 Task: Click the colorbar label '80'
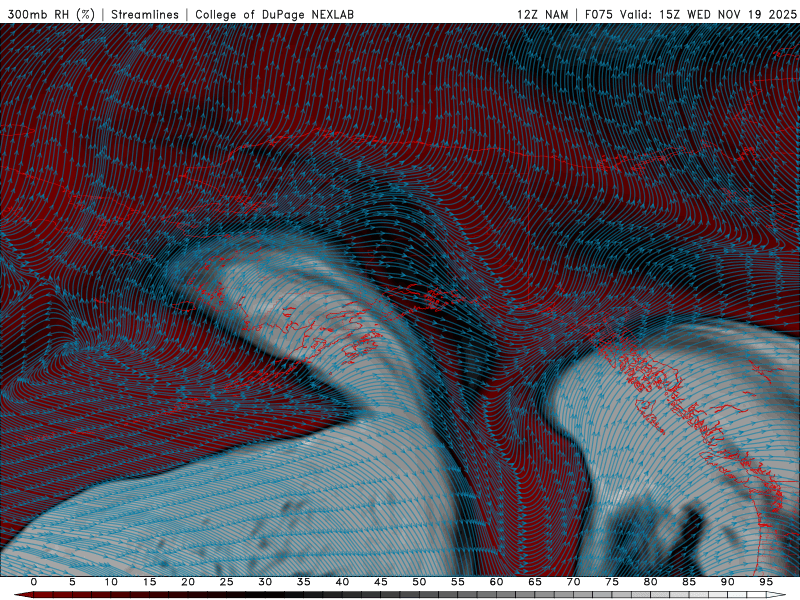651,582
